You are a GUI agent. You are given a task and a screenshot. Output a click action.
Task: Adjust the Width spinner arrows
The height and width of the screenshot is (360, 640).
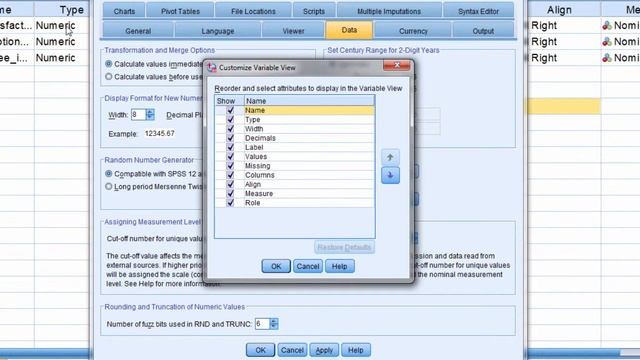click(x=150, y=115)
